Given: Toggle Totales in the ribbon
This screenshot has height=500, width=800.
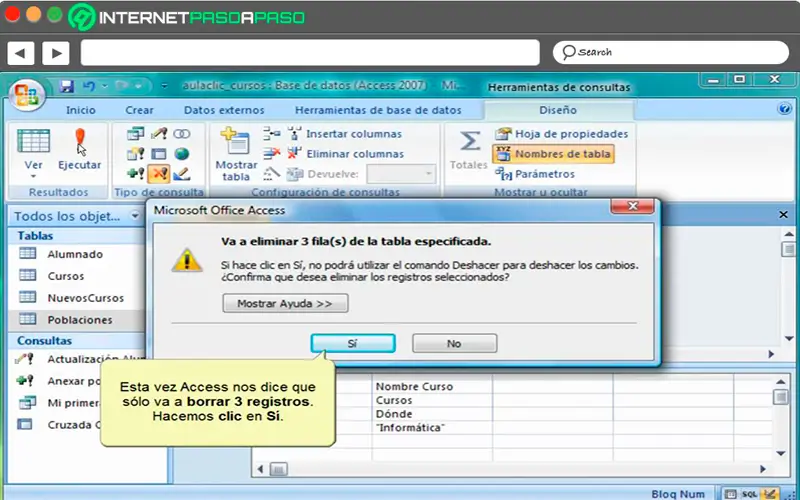Looking at the screenshot, I should (x=469, y=150).
